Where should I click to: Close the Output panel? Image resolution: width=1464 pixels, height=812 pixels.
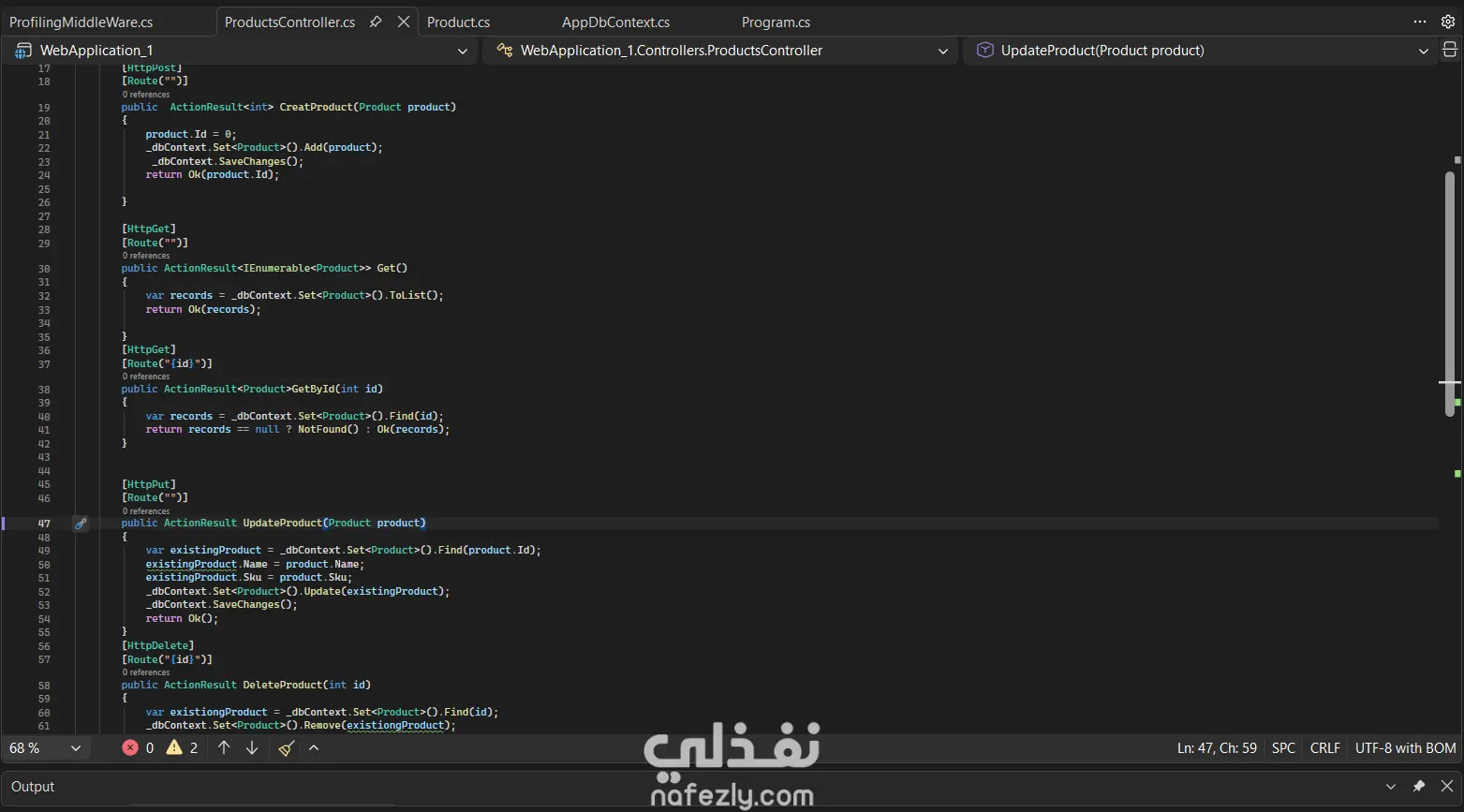tap(1447, 787)
